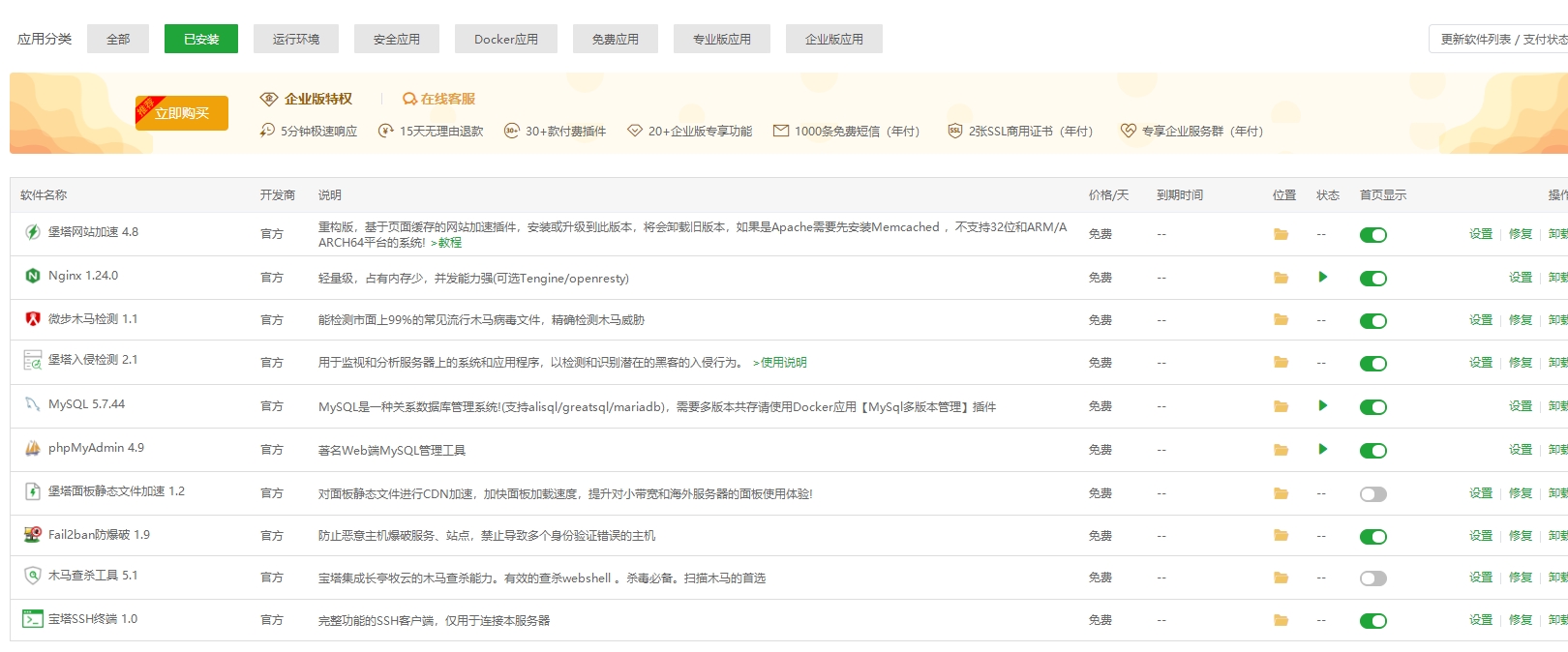The image size is (1568, 652).
Task: Open folder location for 堡塔网站加速 4.8
Action: point(1281,234)
